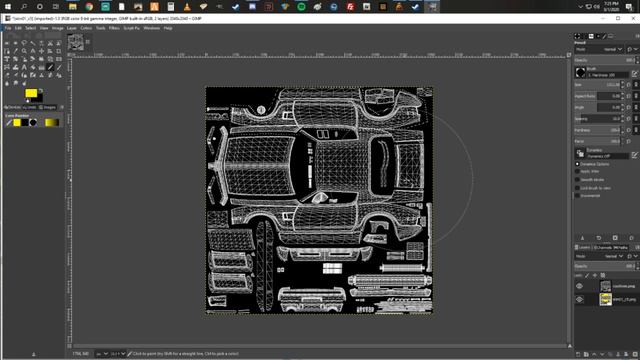
Task: Open the dynamics editor icon beside Dynamics Off
Action: point(635,155)
